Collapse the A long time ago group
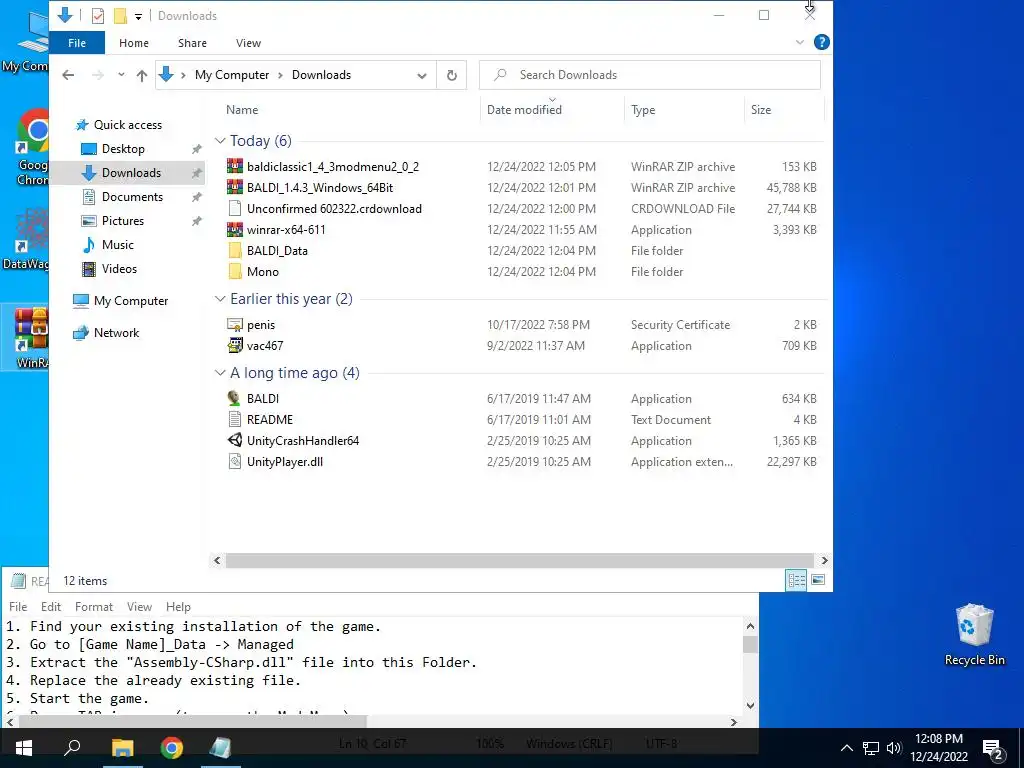1024x768 pixels. [220, 373]
